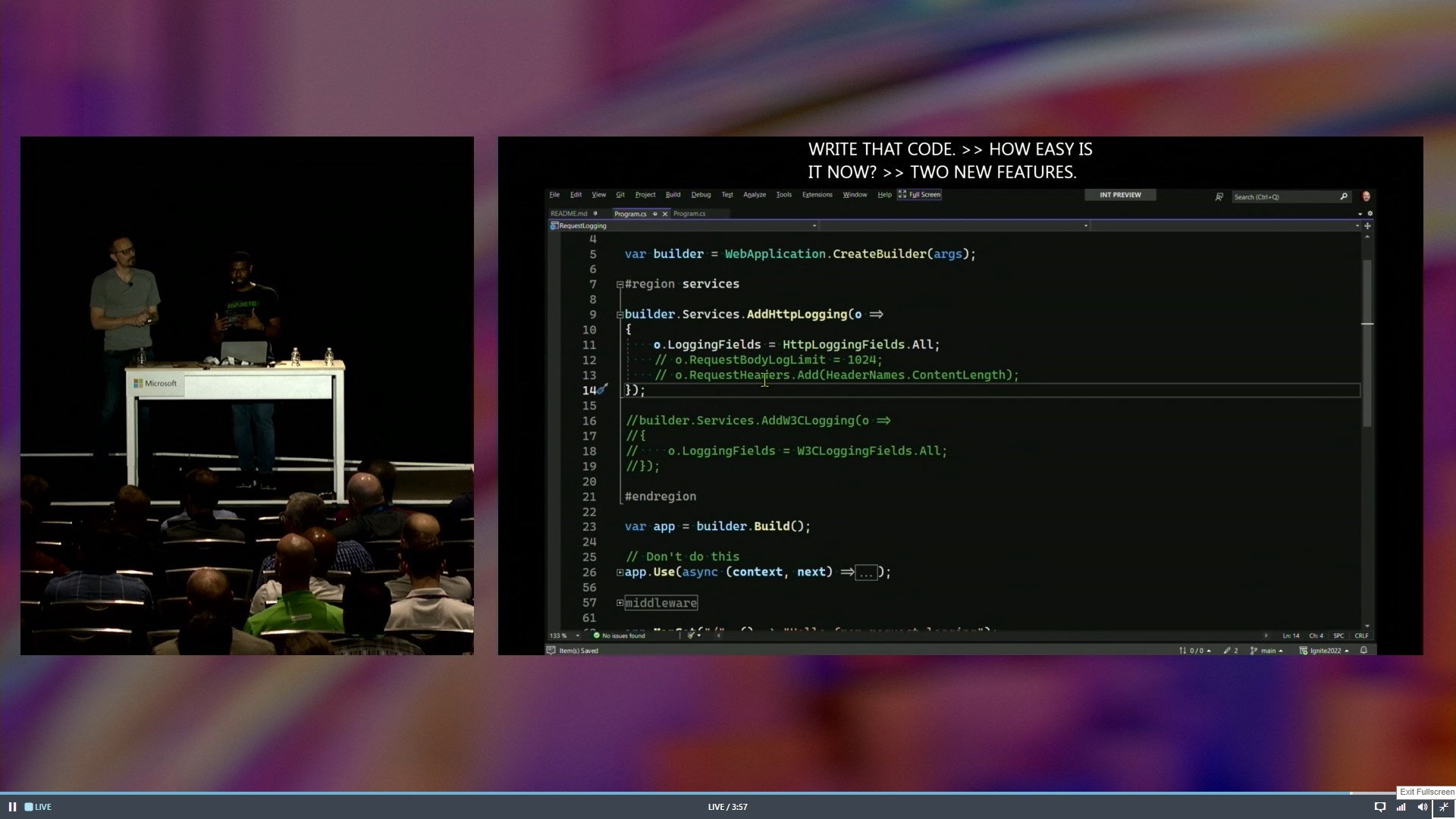
Task: Click the ellipsis box on line 26
Action: pyautogui.click(x=866, y=573)
